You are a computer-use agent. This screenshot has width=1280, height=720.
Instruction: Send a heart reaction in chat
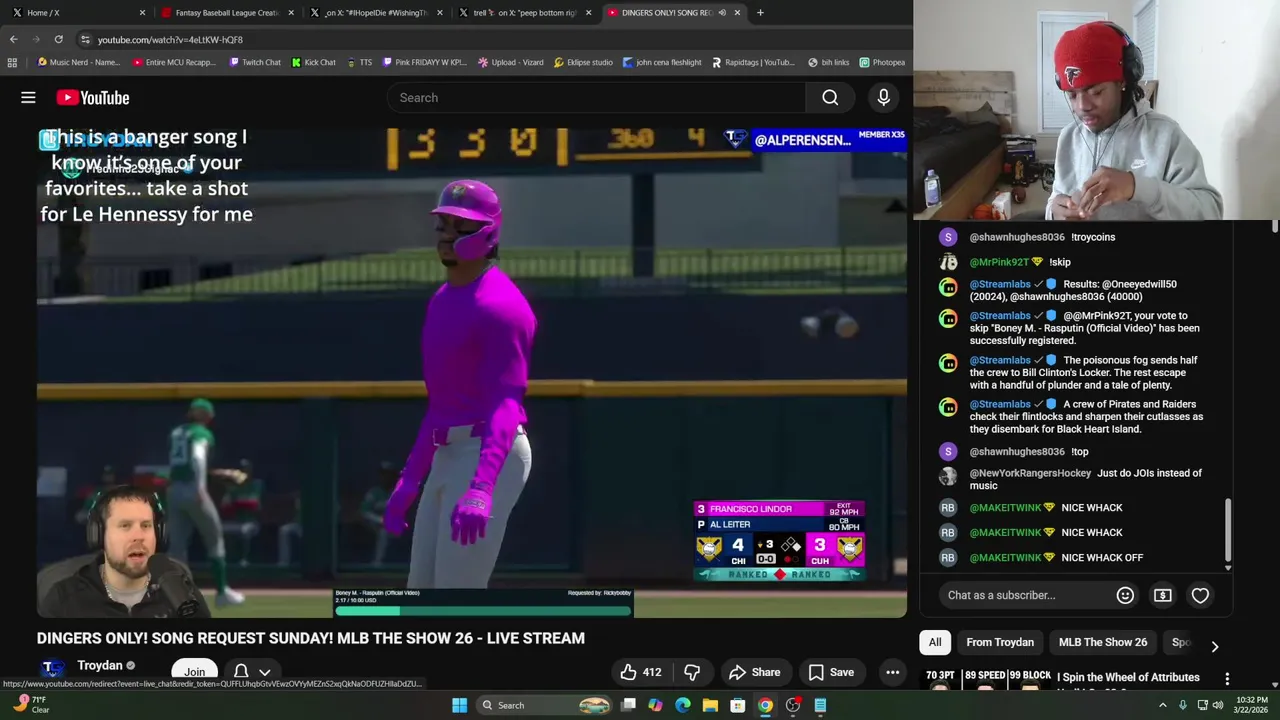click(x=1200, y=595)
